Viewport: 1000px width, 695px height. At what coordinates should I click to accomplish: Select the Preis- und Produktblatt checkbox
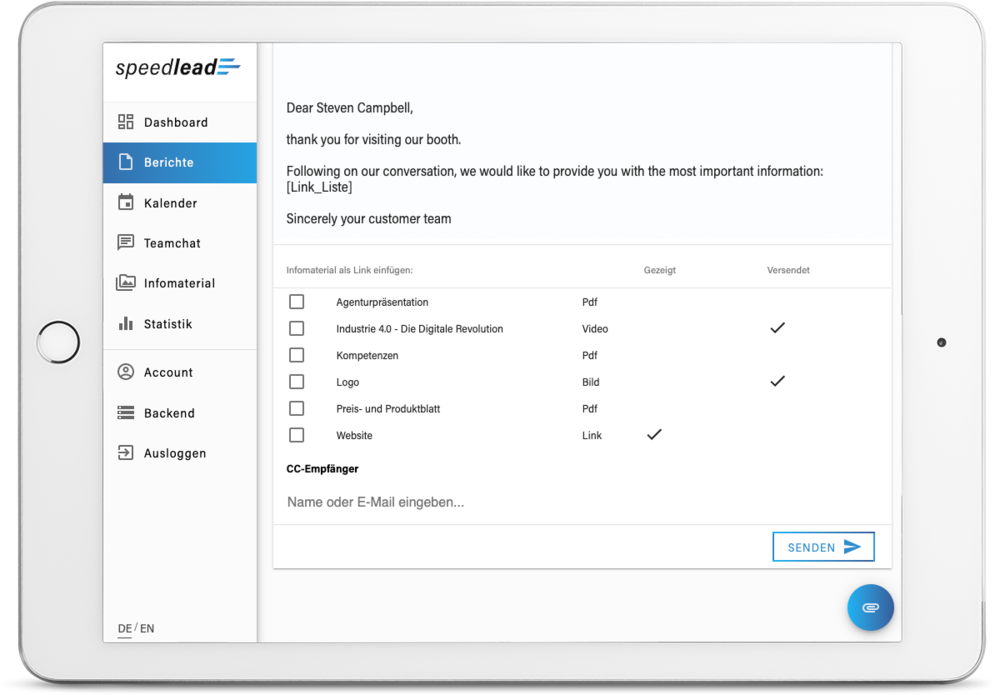coord(297,409)
